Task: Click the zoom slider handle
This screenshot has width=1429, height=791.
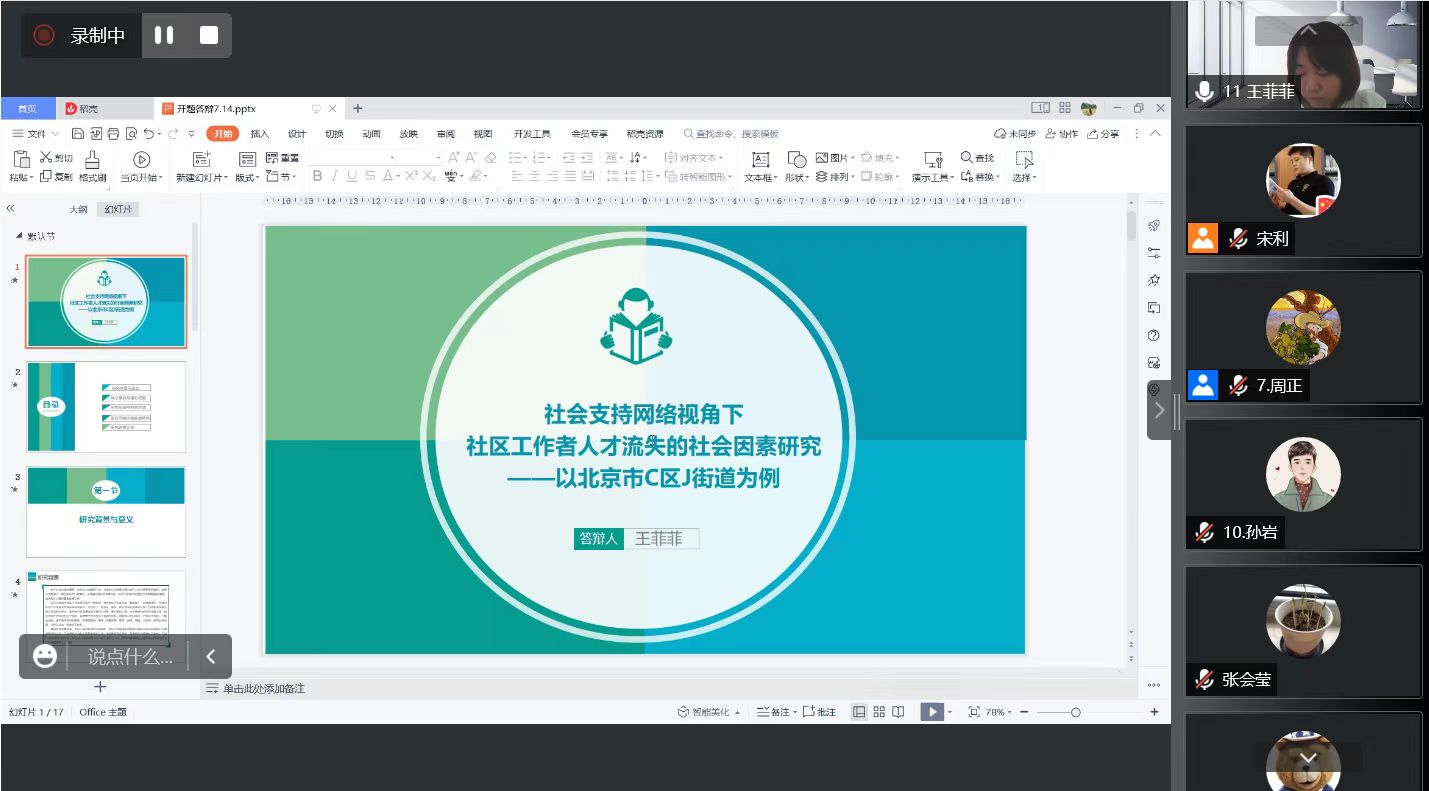Action: click(1075, 712)
